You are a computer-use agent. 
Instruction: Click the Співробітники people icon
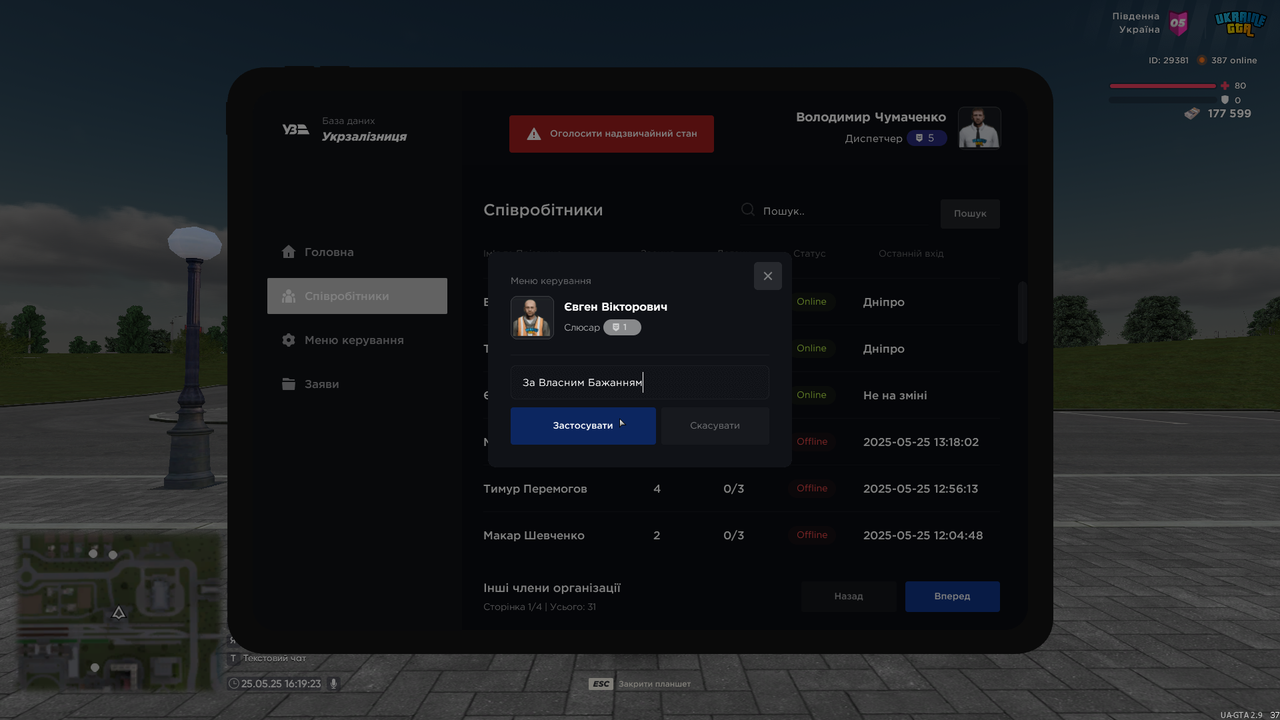tap(288, 296)
